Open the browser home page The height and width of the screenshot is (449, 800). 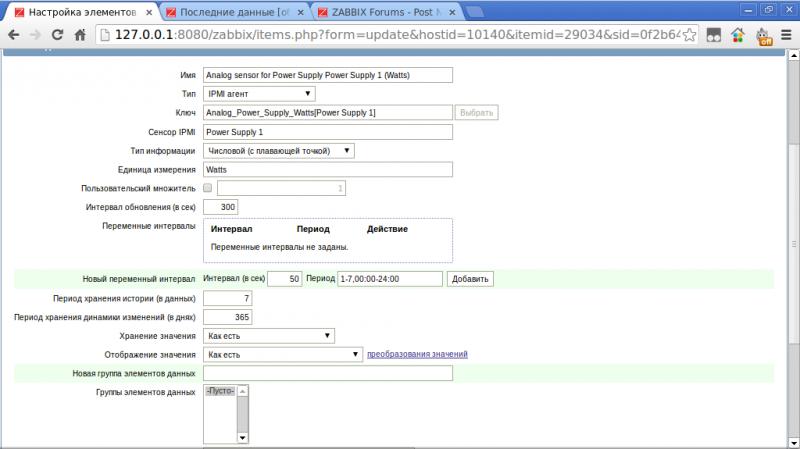pos(80,35)
